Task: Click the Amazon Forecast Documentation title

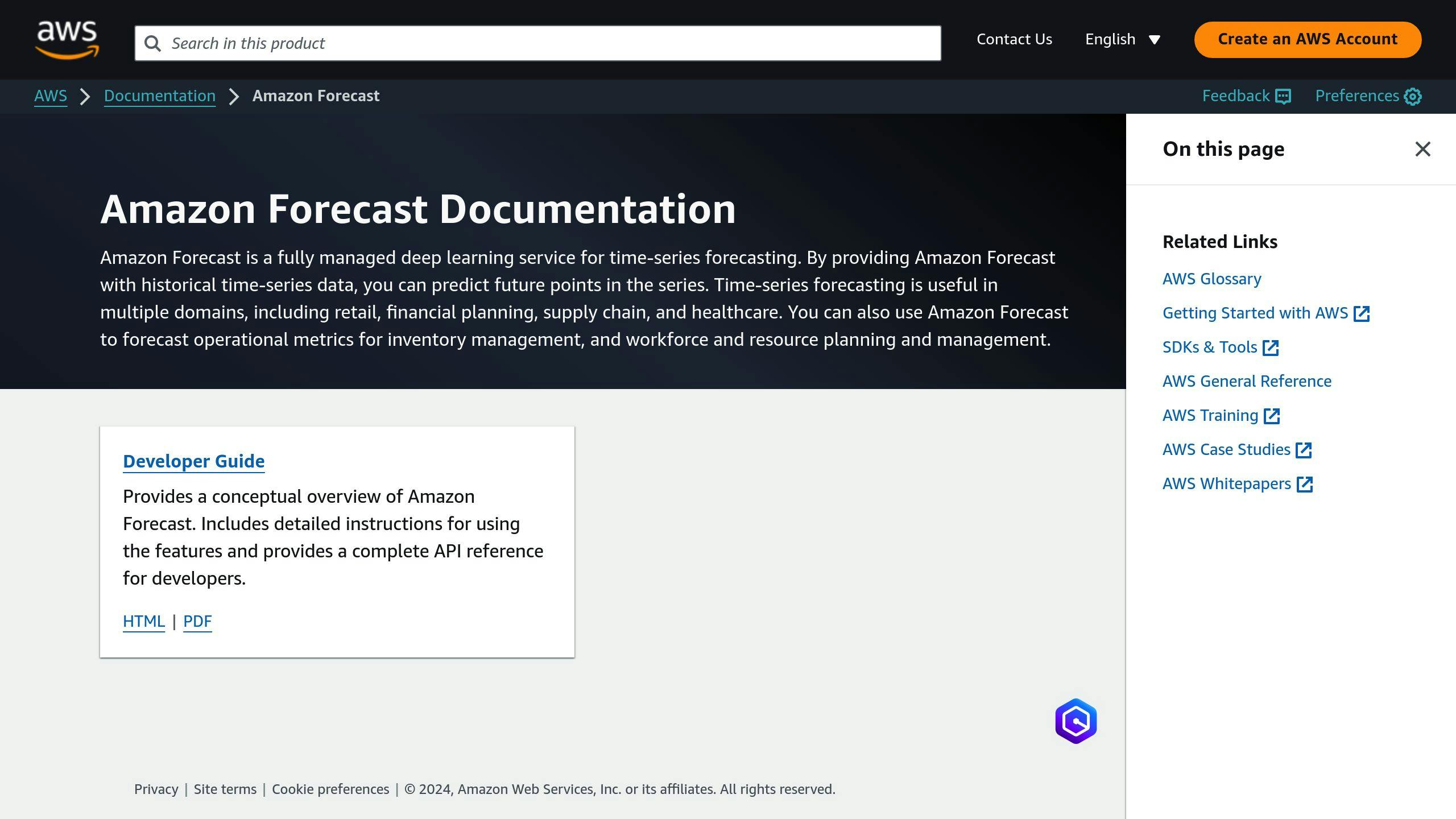Action: click(418, 209)
